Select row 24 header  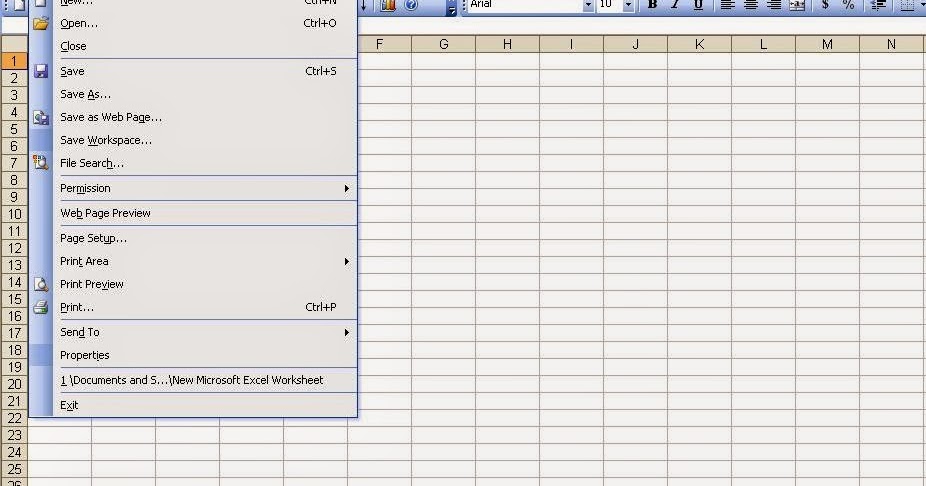pos(14,452)
